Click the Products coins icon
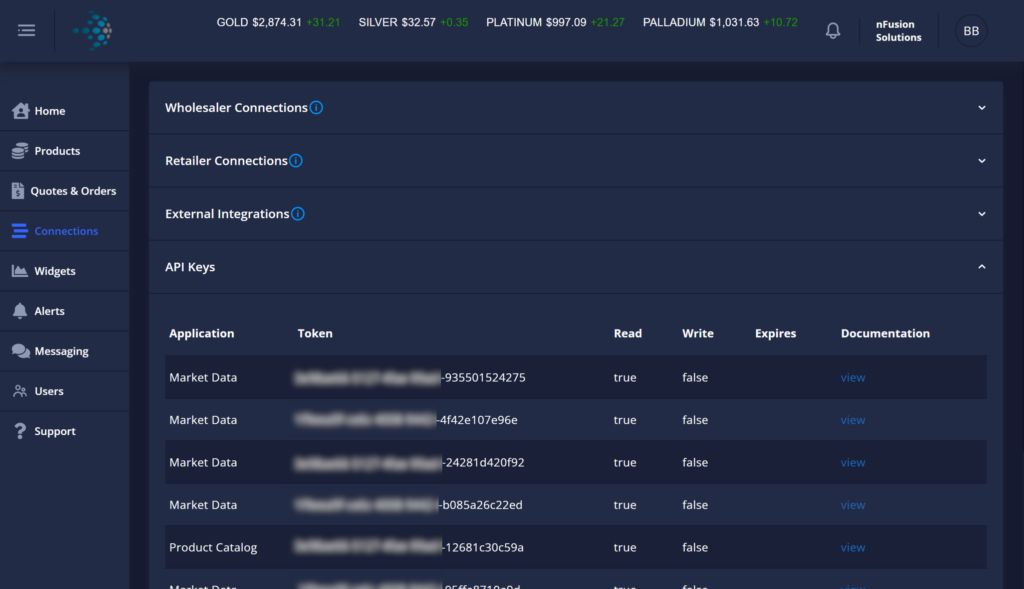Screen dimensions: 1024x589 coord(20,151)
